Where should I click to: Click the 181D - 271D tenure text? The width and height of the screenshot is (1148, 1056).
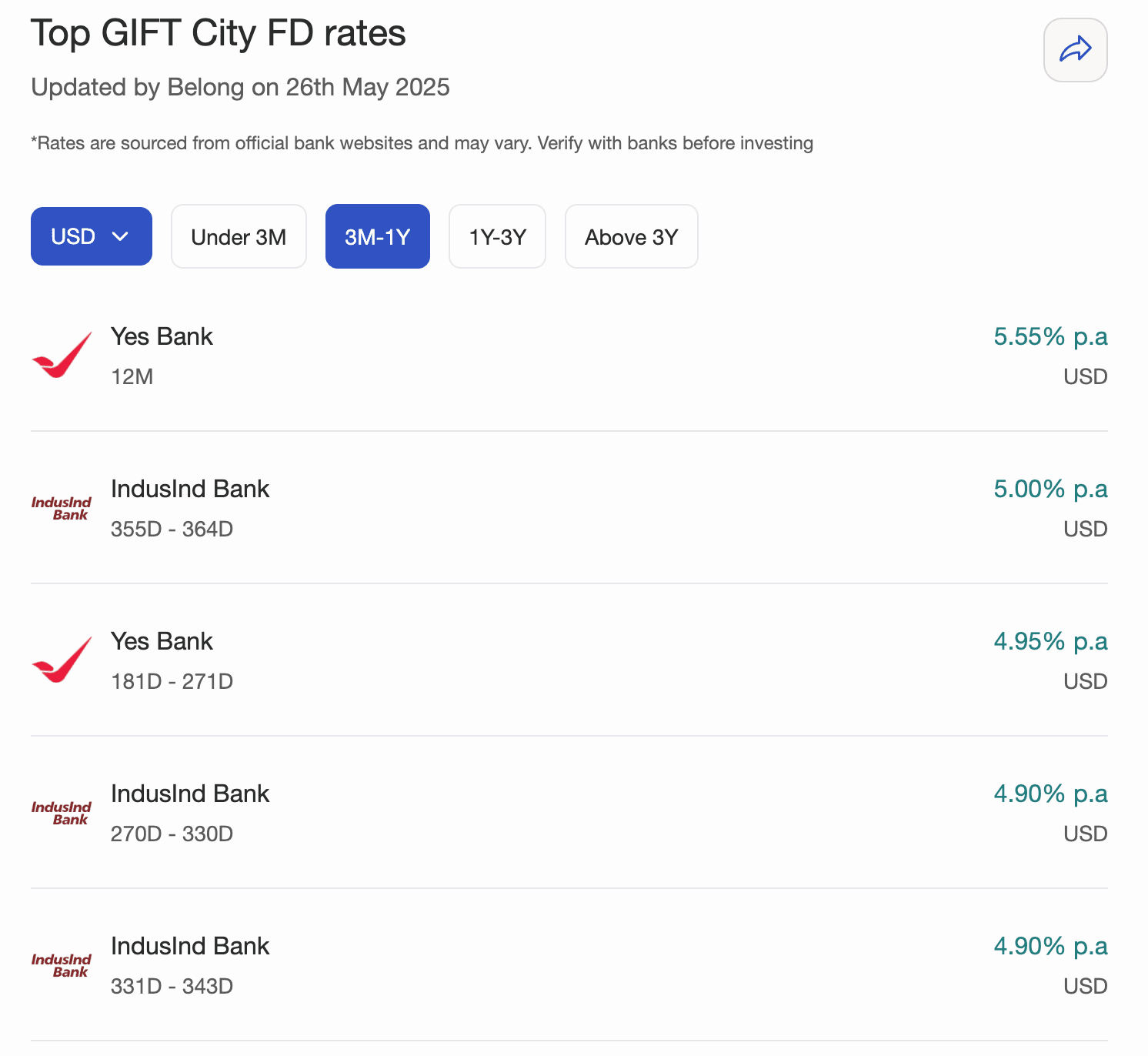pyautogui.click(x=172, y=681)
